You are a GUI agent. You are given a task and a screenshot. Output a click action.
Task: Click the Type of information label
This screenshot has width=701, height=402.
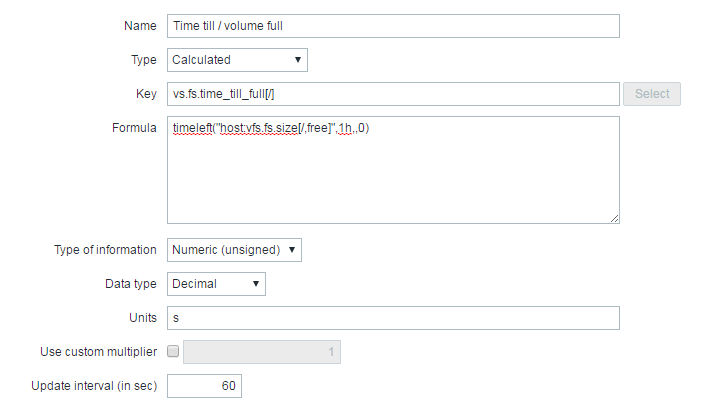[105, 249]
